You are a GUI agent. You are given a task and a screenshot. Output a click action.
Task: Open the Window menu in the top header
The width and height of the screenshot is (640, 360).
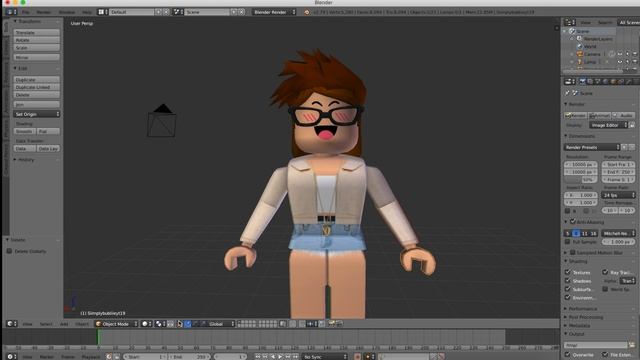click(x=67, y=12)
